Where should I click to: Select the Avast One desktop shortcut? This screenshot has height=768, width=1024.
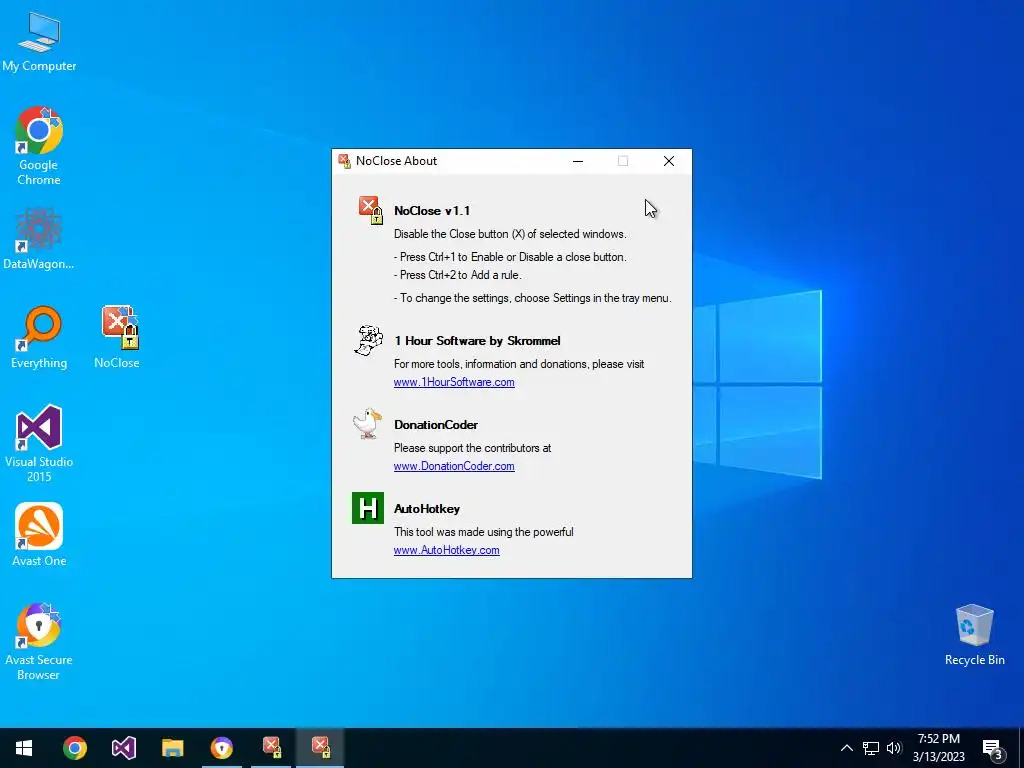[x=39, y=535]
